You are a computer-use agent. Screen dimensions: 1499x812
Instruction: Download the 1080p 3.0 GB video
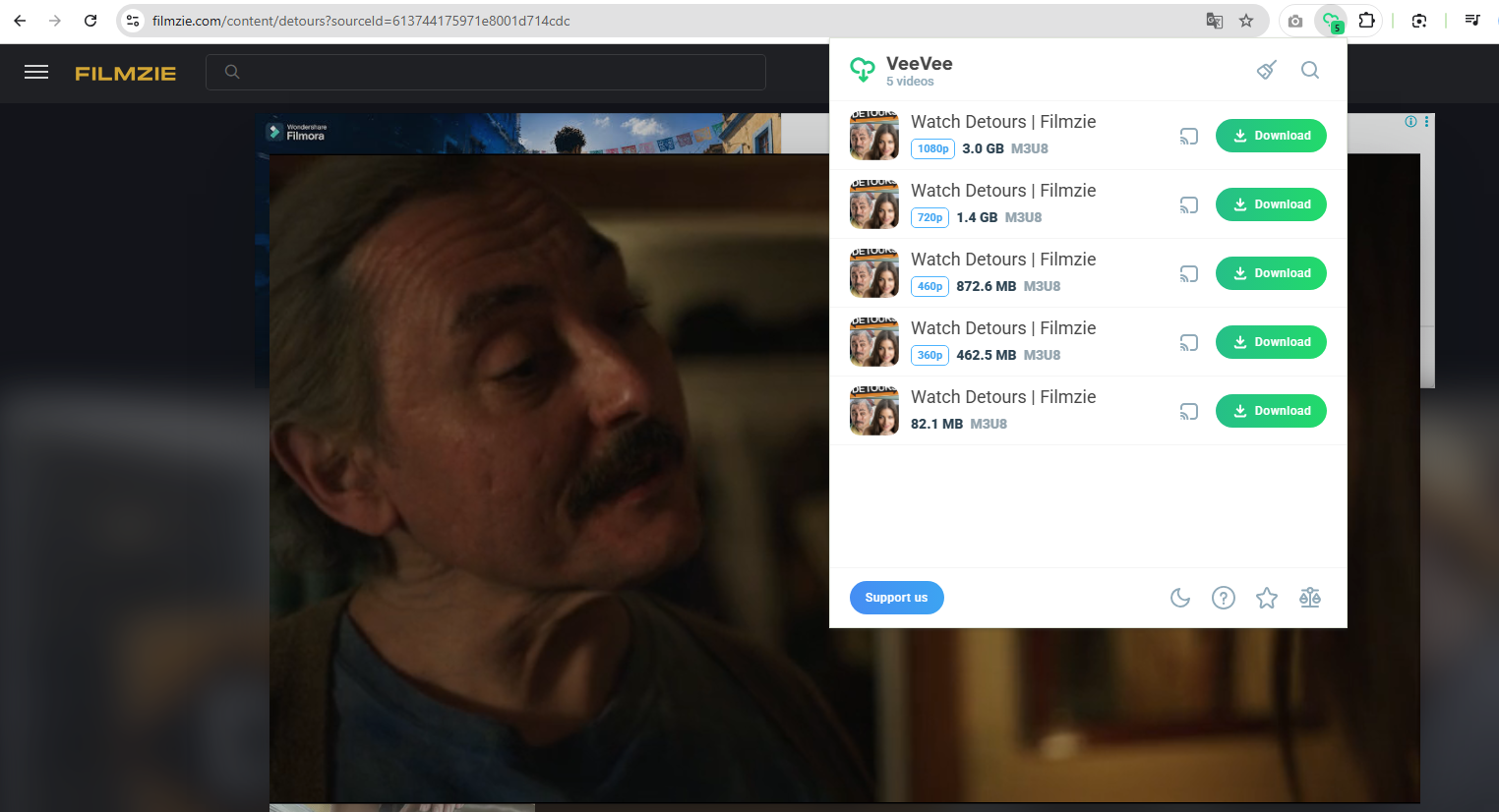(1271, 136)
